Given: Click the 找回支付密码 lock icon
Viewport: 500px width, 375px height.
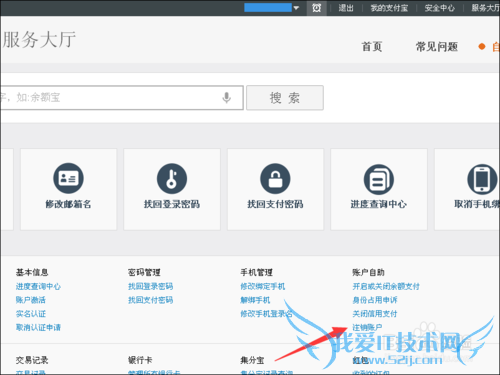Looking at the screenshot, I should tap(275, 178).
